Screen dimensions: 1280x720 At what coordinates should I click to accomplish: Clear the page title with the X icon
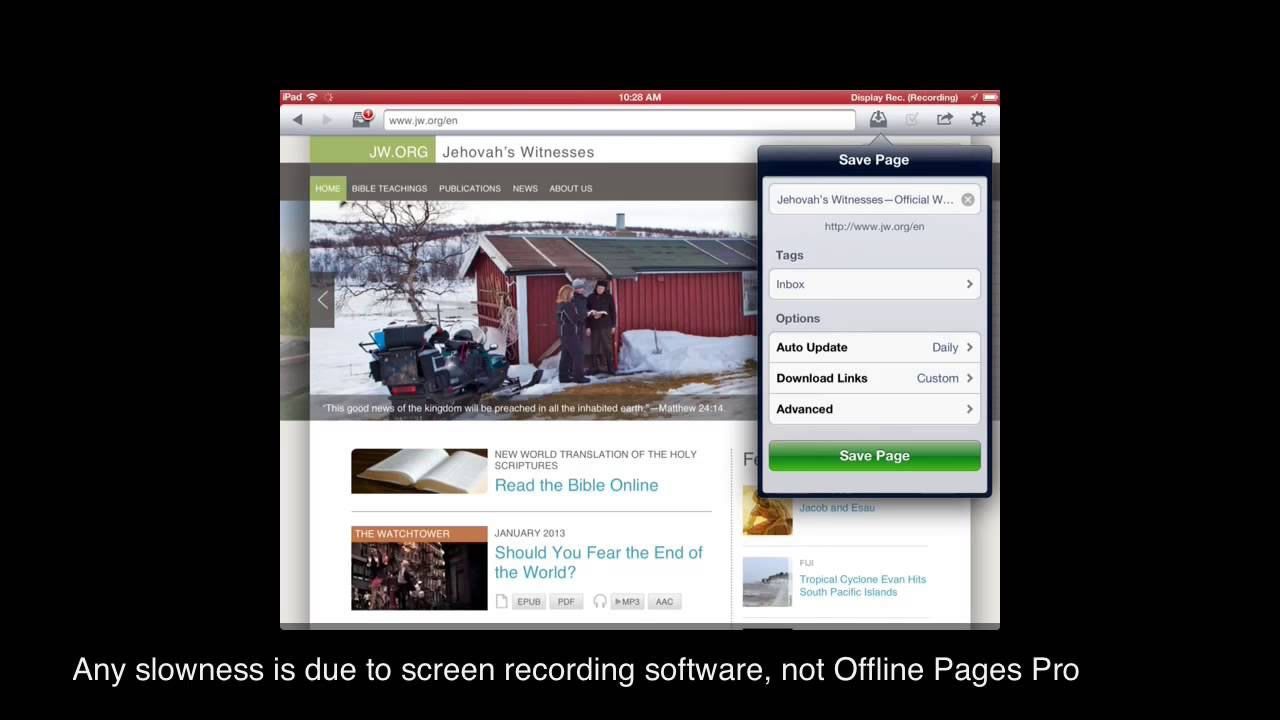[968, 200]
